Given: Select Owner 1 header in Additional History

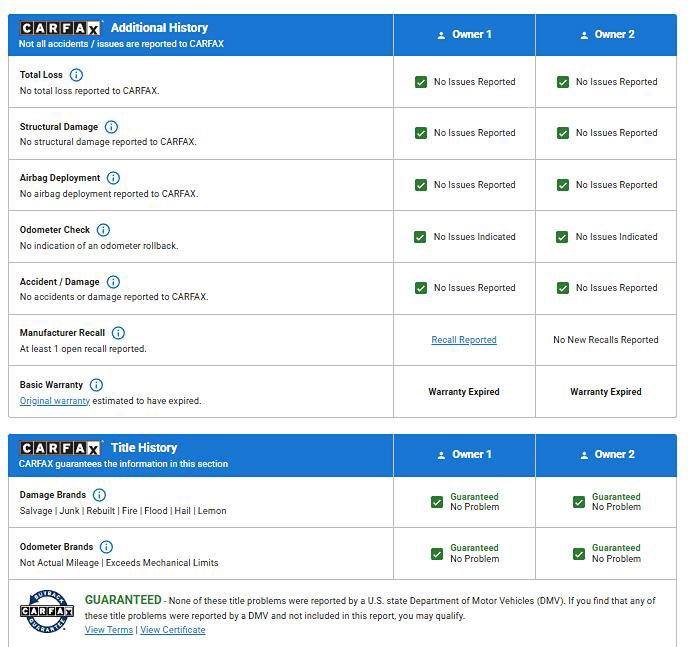Looking at the screenshot, I should [x=465, y=35].
